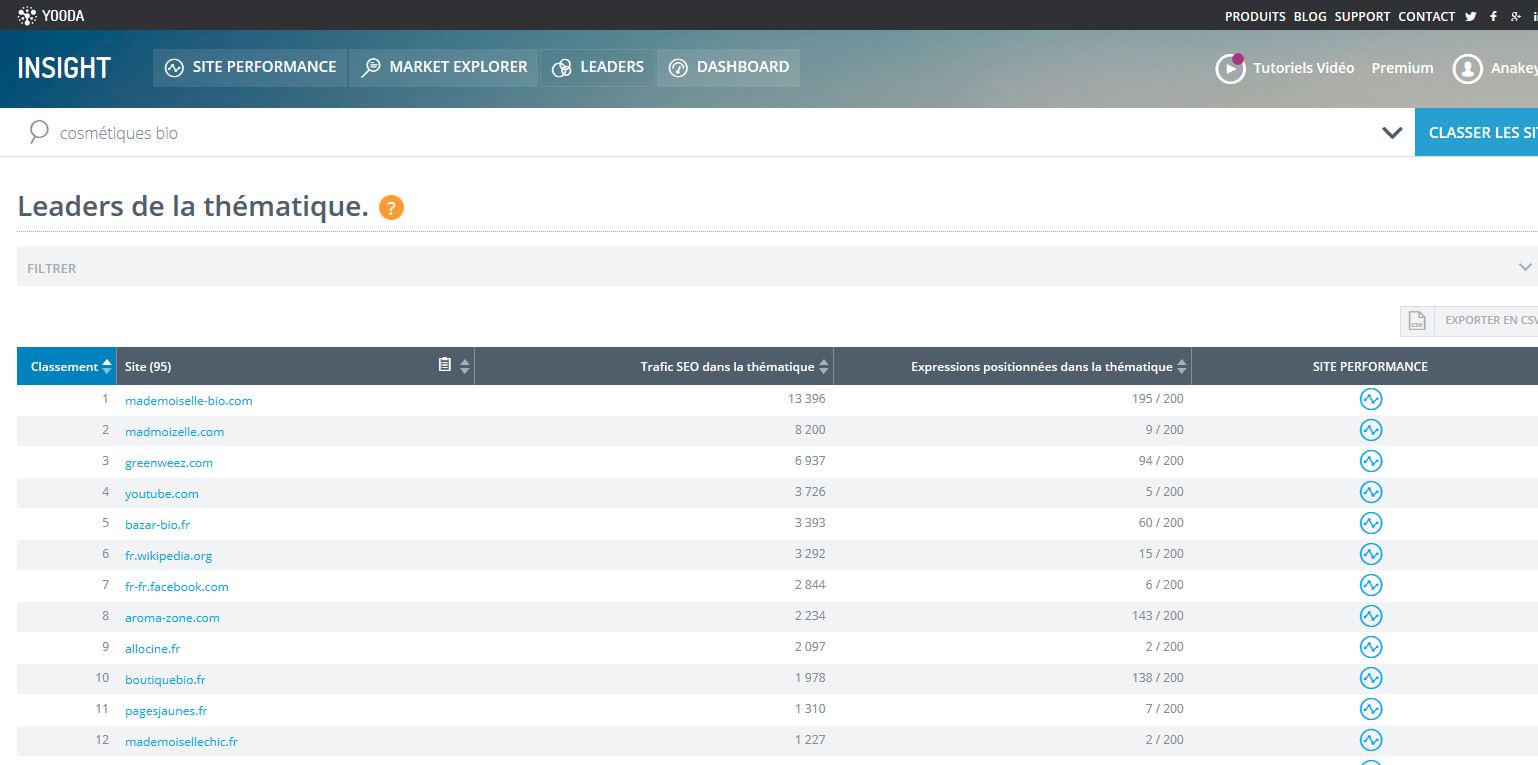1538x765 pixels.
Task: Click the orange help question mark icon
Action: (392, 208)
